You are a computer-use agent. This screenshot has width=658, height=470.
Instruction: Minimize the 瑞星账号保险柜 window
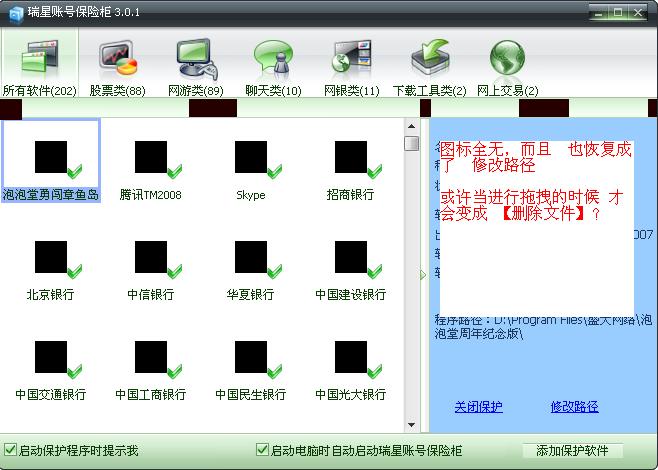click(599, 13)
